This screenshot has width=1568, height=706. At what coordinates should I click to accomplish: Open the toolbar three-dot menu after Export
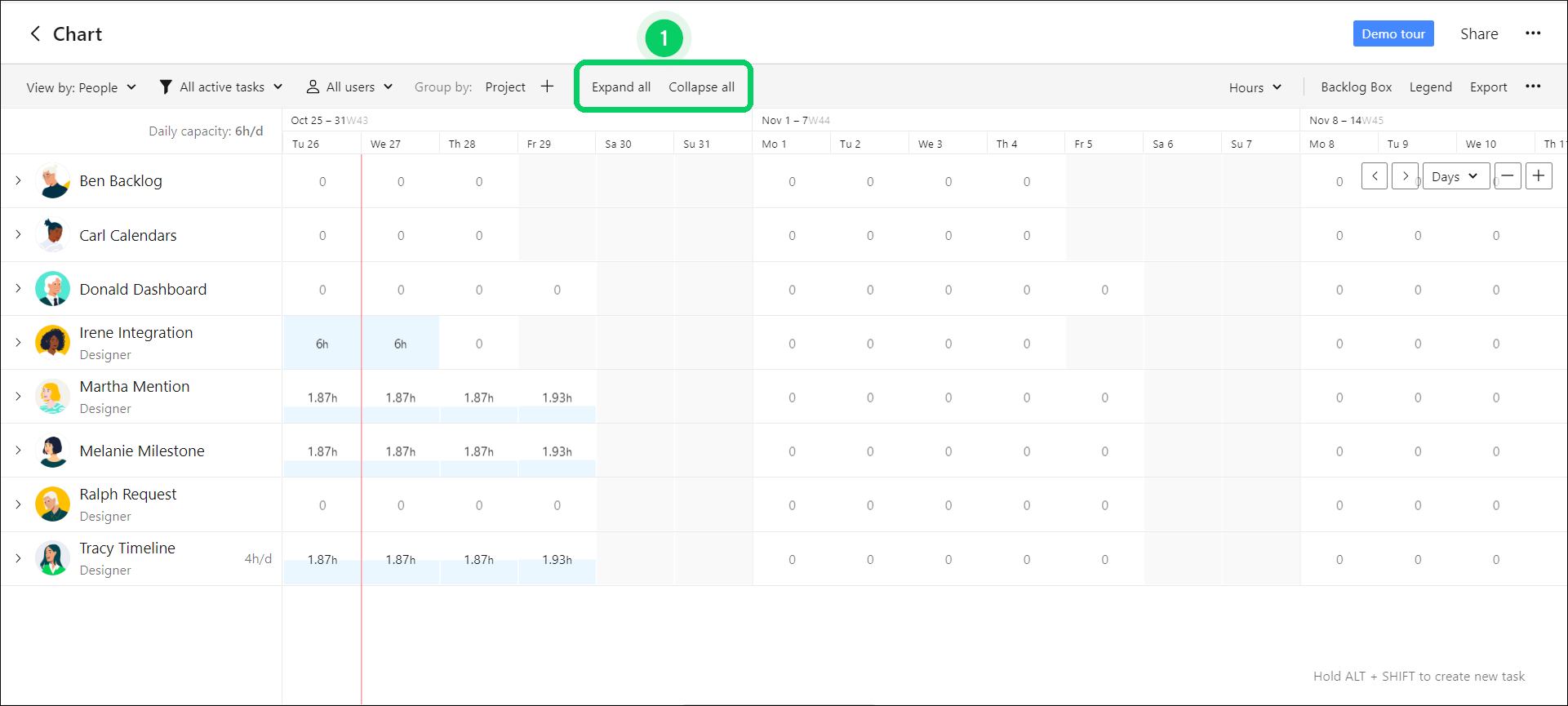(1533, 87)
